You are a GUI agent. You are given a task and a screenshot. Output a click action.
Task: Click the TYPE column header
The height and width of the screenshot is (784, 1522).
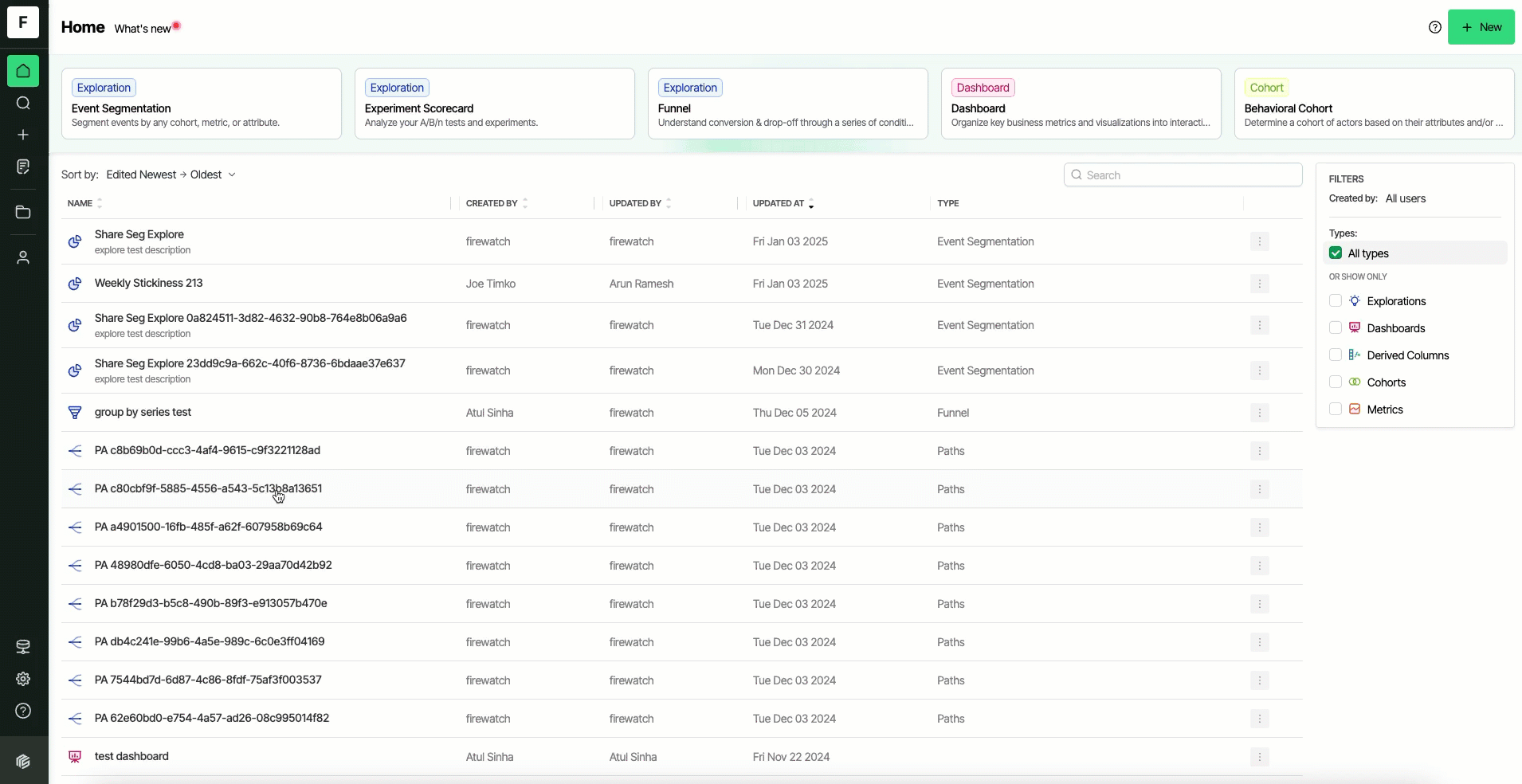948,203
